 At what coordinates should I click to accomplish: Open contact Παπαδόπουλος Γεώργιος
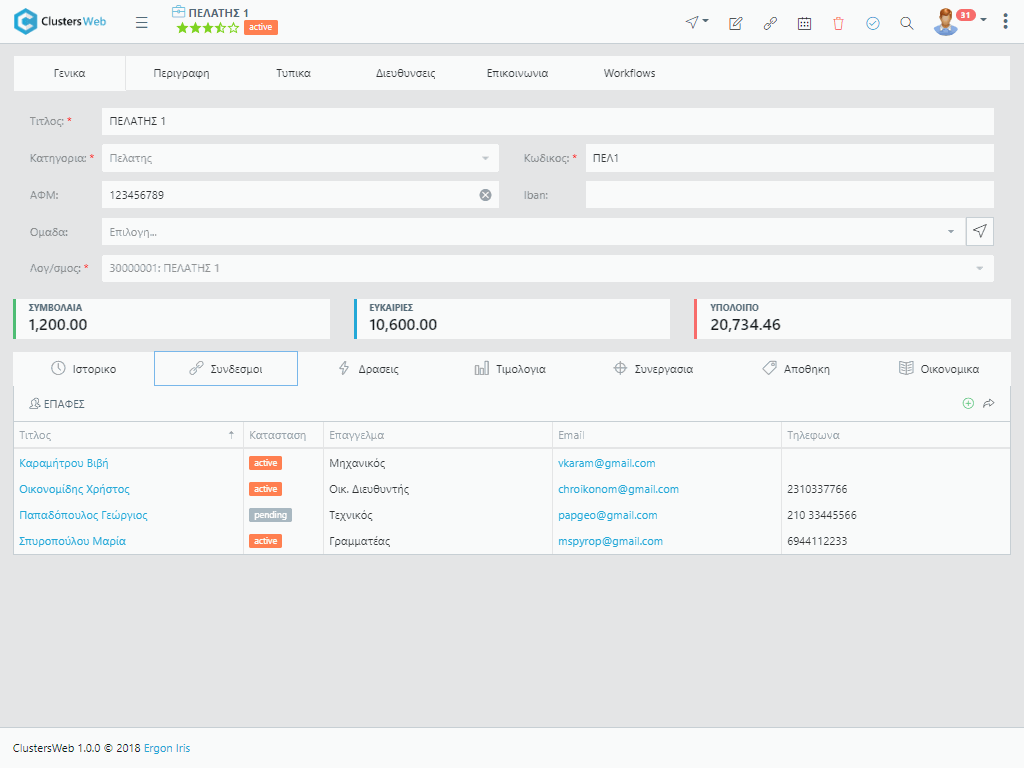pos(83,515)
